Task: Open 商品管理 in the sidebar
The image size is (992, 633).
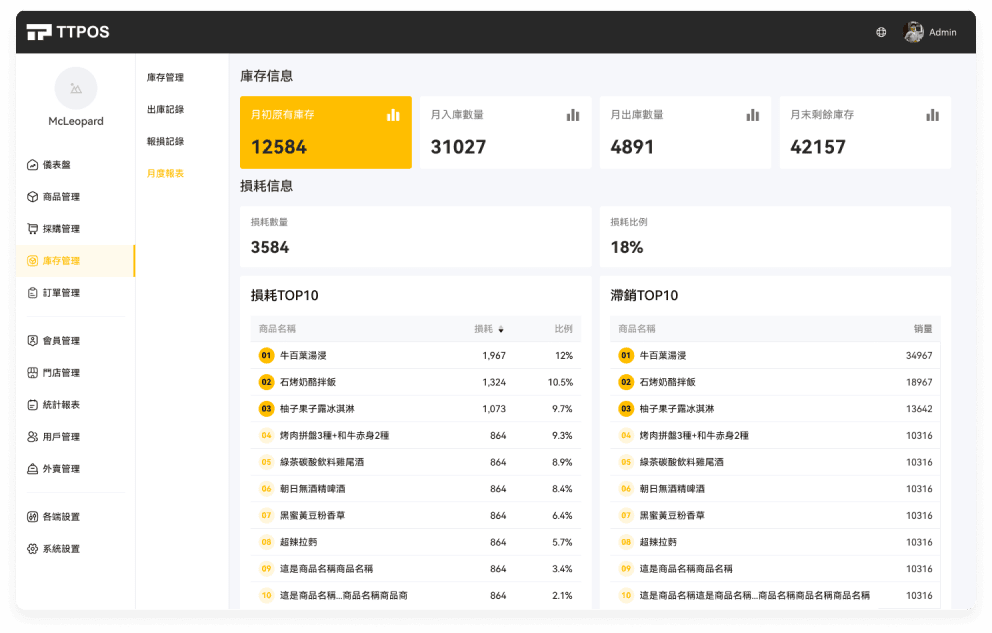Action: [60, 197]
